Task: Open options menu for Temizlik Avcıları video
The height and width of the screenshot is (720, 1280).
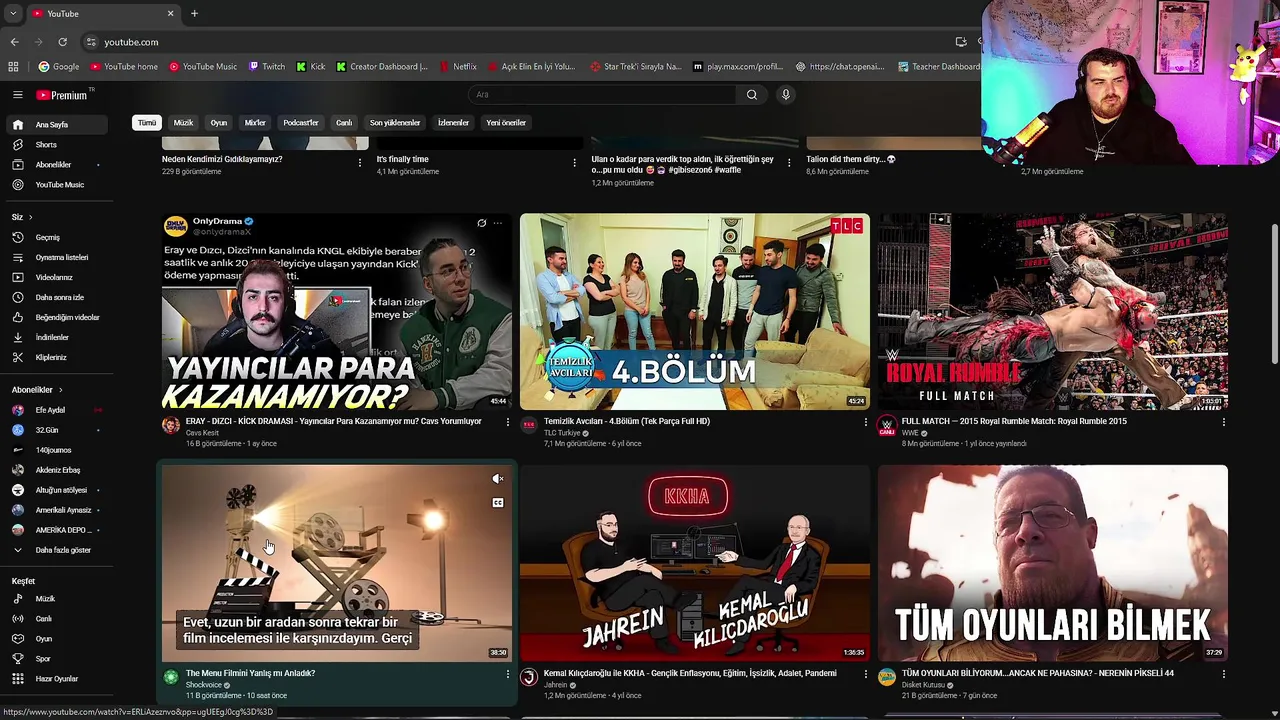Action: pyautogui.click(x=865, y=422)
